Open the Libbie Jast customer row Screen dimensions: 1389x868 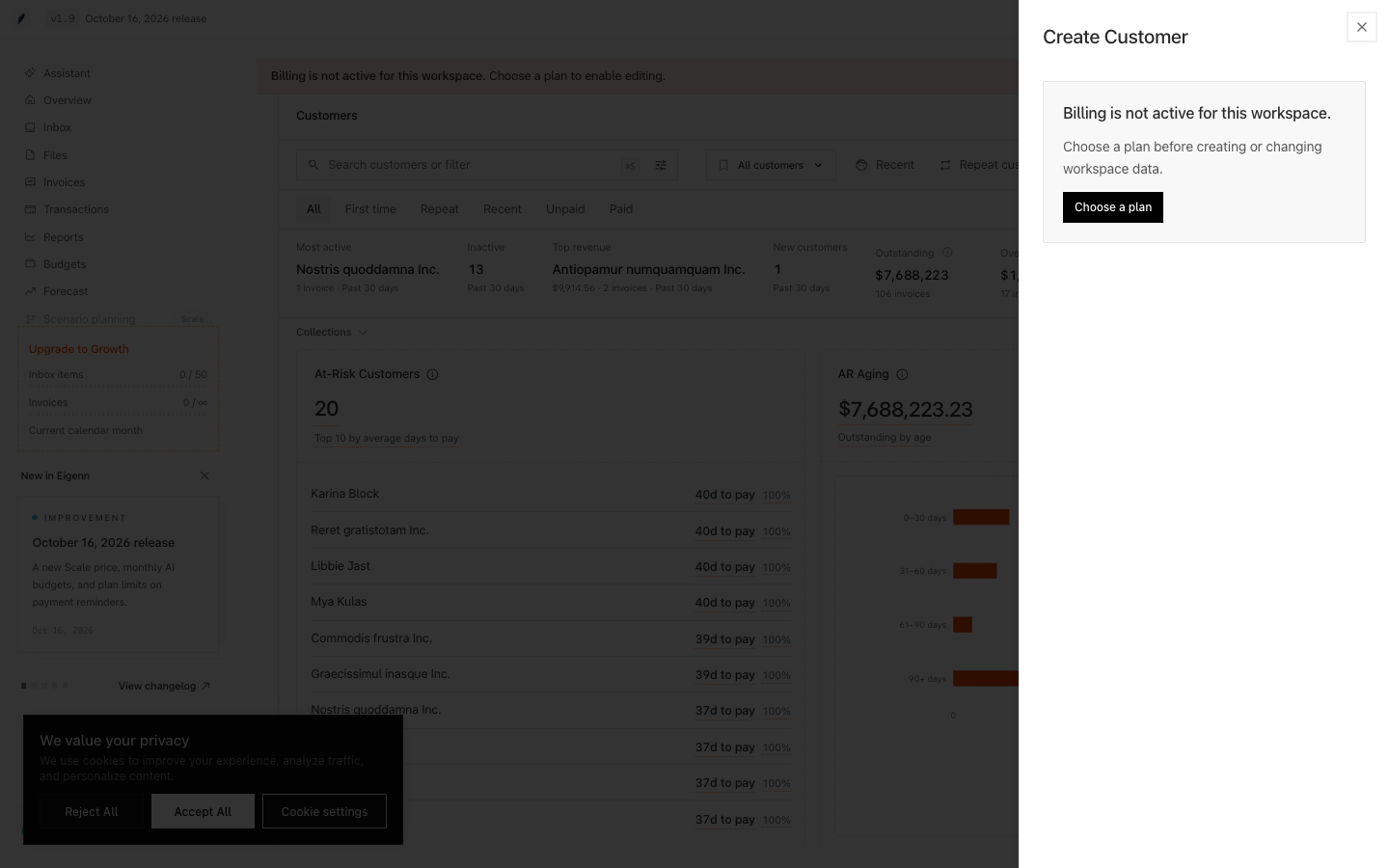click(551, 566)
